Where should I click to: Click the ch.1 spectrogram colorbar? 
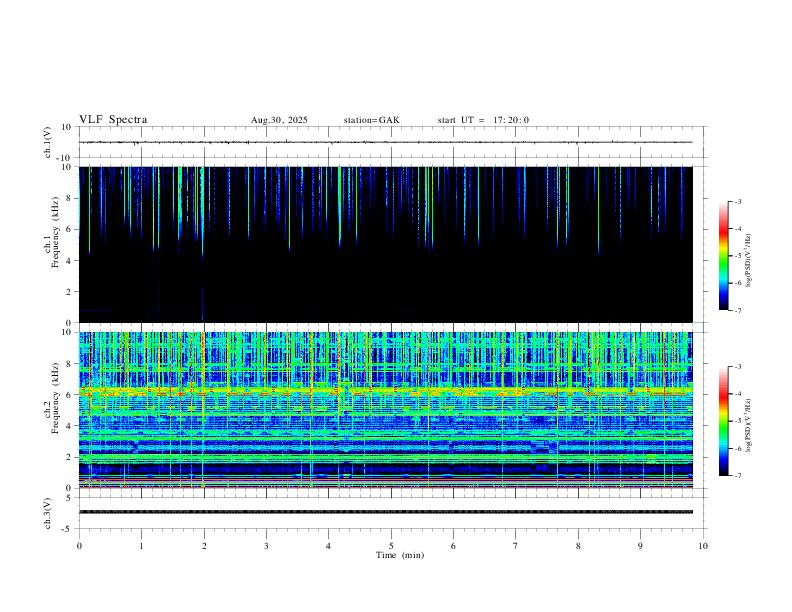click(723, 256)
